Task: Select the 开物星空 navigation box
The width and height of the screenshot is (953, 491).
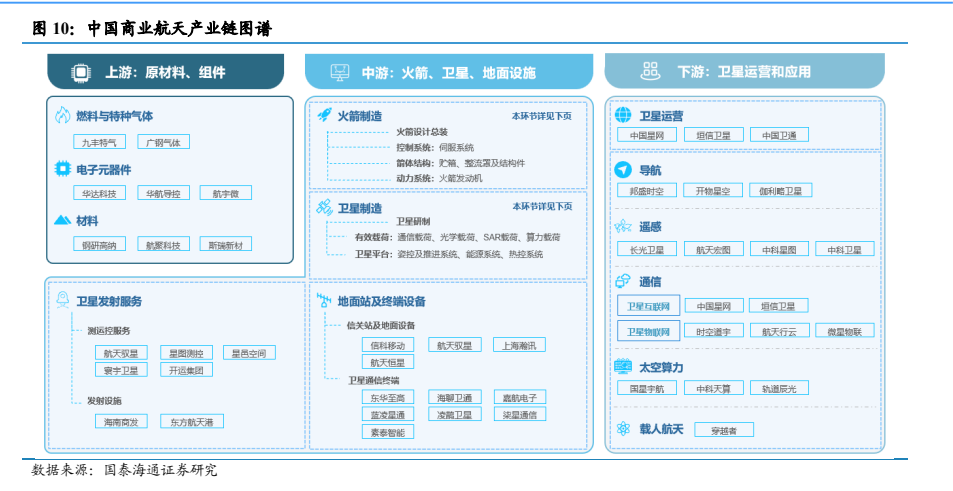Action: (714, 190)
